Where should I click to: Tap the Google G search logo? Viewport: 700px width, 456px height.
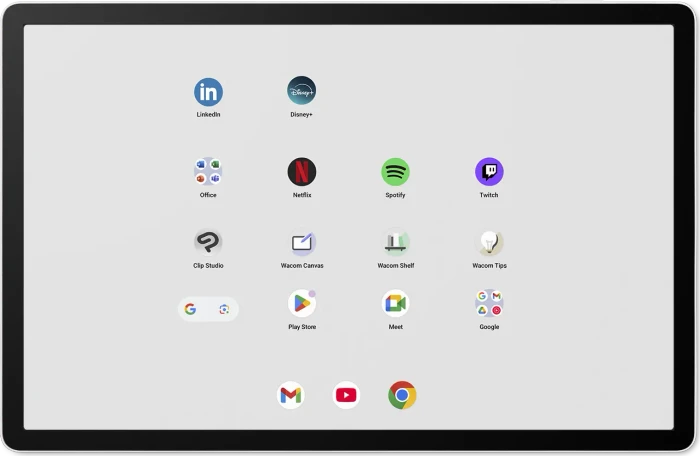coord(190,309)
